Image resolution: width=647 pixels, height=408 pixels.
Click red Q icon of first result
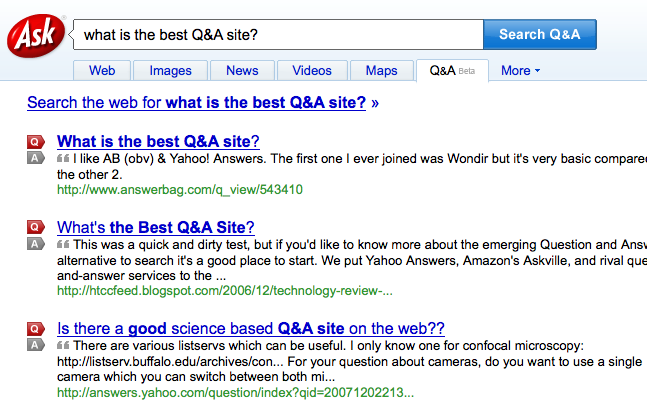35,141
